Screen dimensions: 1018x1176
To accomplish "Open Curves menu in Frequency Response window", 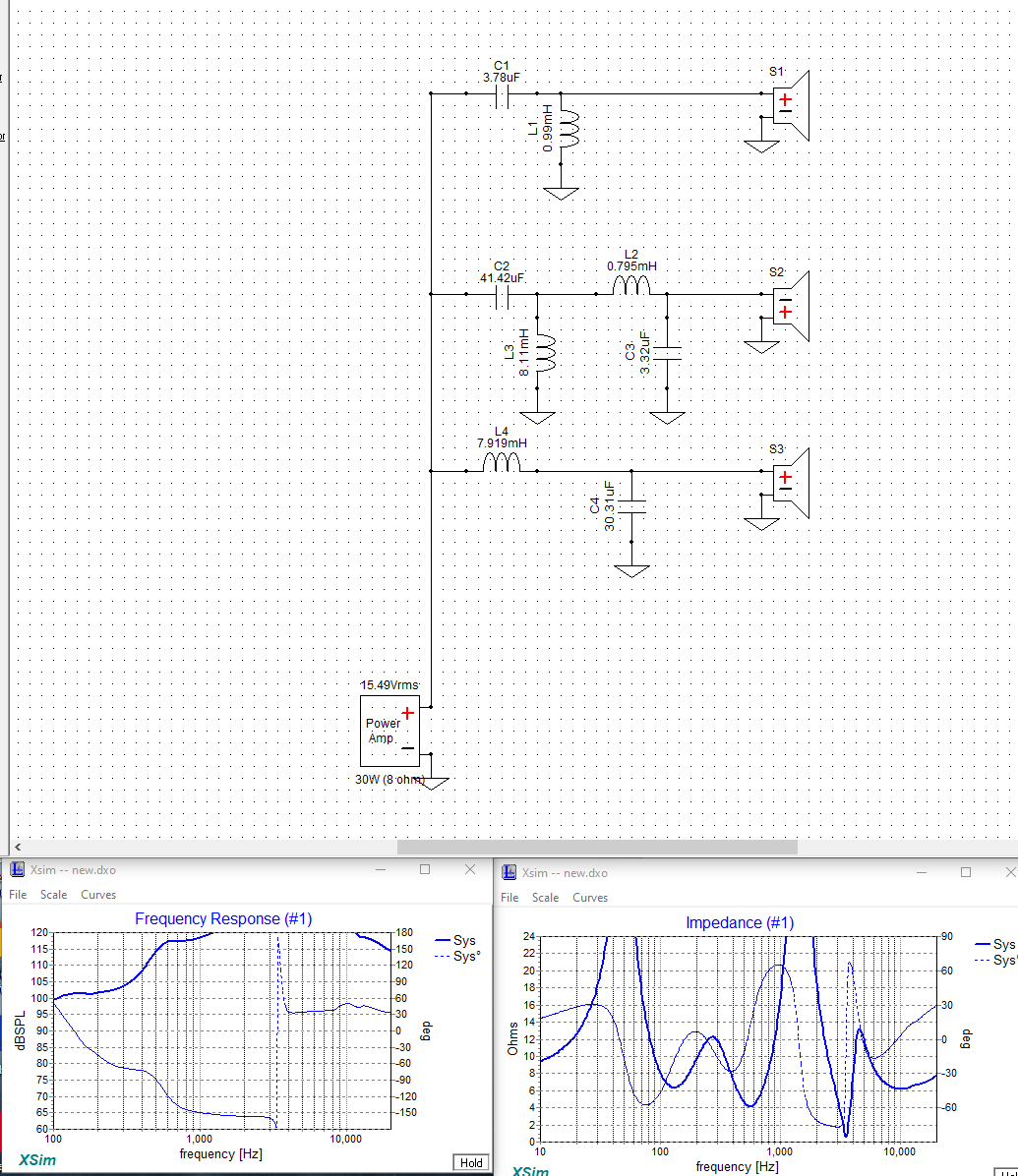I will pyautogui.click(x=98, y=895).
